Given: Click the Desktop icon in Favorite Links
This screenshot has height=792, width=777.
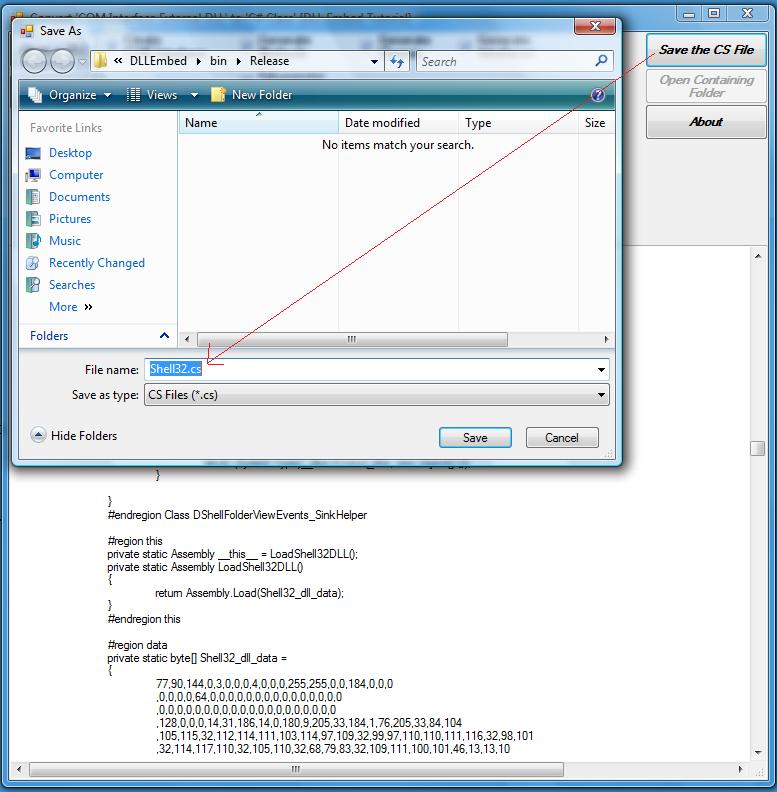Looking at the screenshot, I should click(x=33, y=153).
